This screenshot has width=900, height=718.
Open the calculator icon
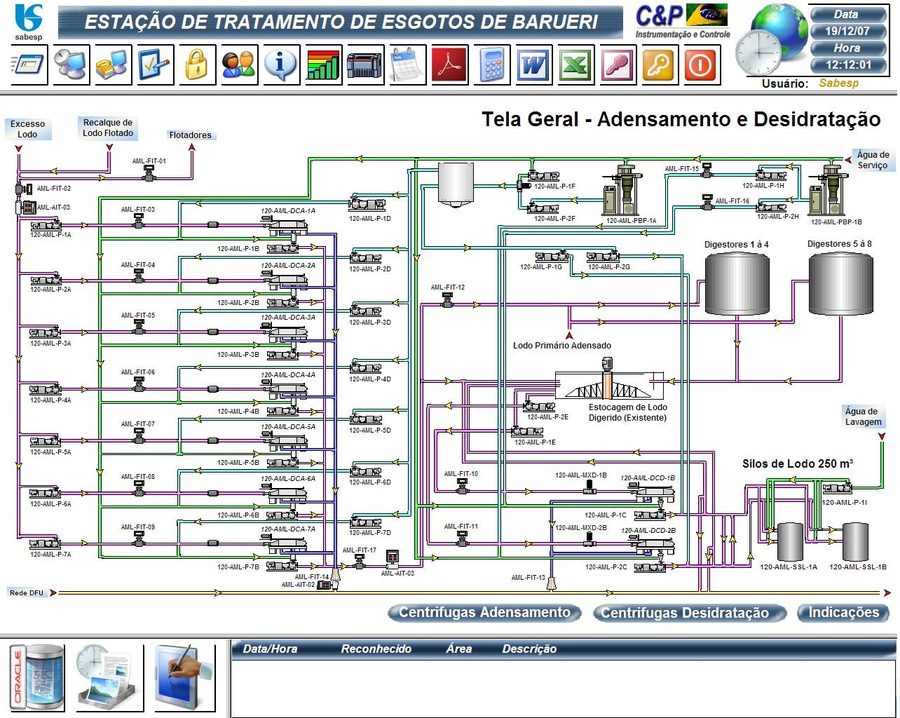[491, 65]
